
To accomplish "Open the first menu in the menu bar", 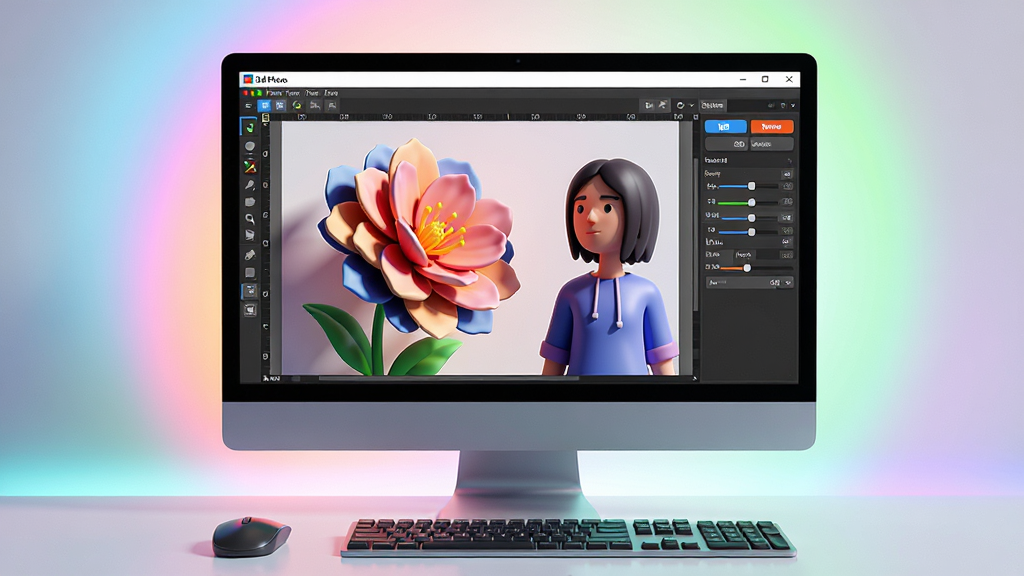I will (x=274, y=93).
